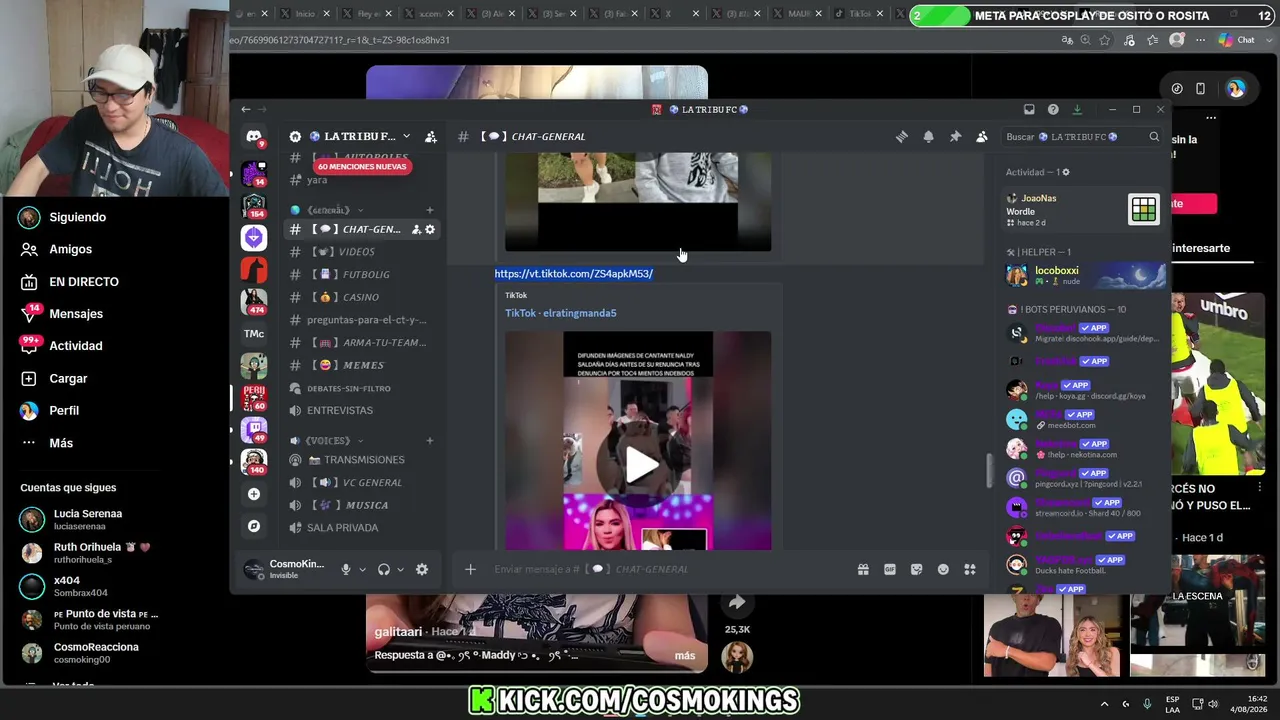Screen dimensions: 1280x720
Task: Open Discord's discover servers compass icon
Action: pyautogui.click(x=254, y=526)
